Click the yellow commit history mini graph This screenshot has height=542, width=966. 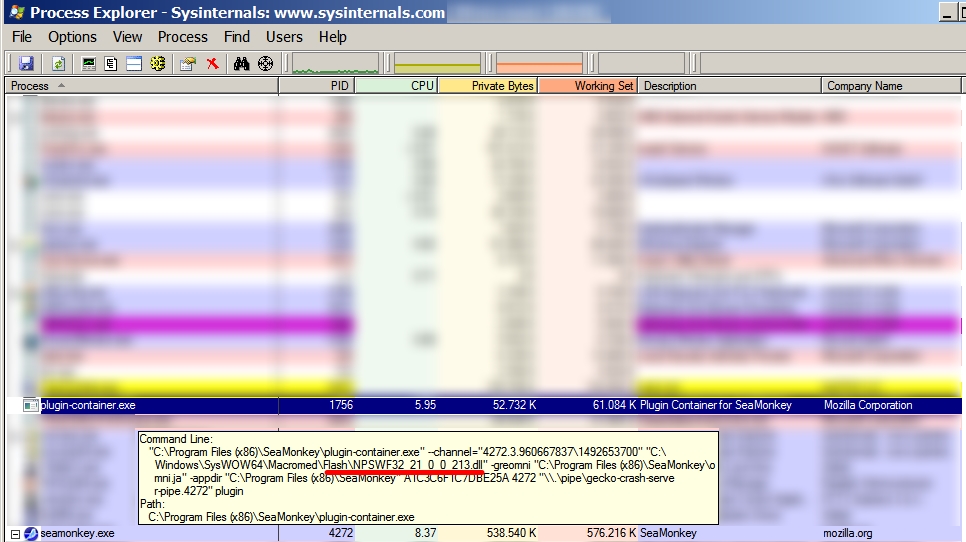(x=437, y=63)
